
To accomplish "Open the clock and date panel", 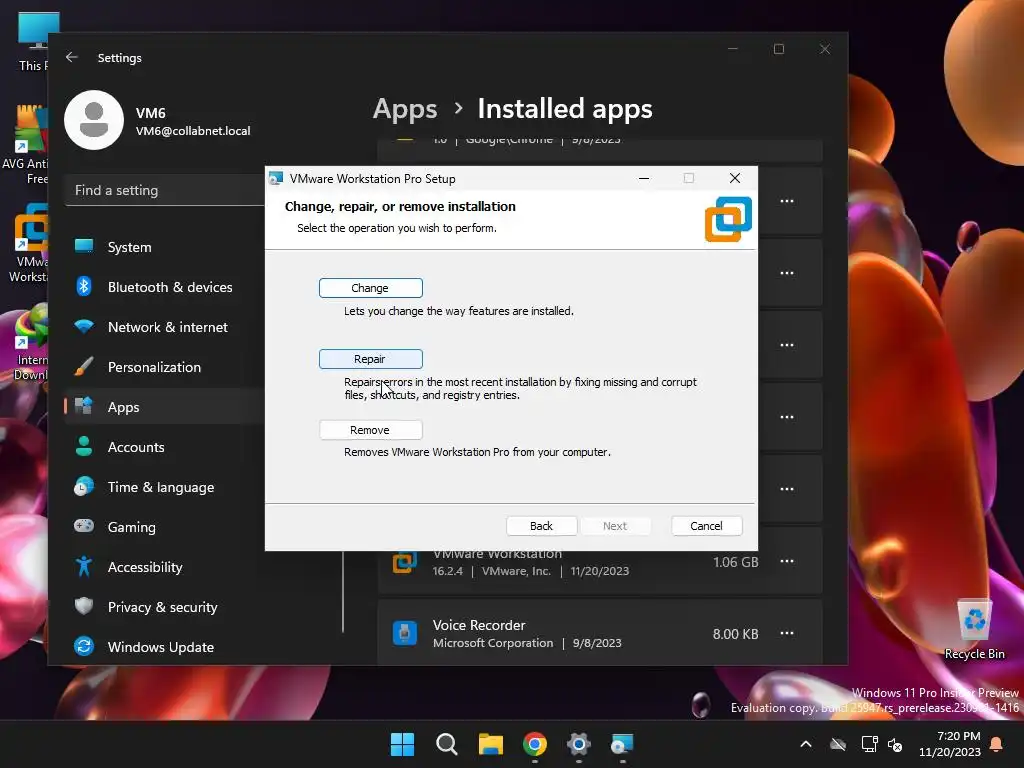I will point(950,744).
